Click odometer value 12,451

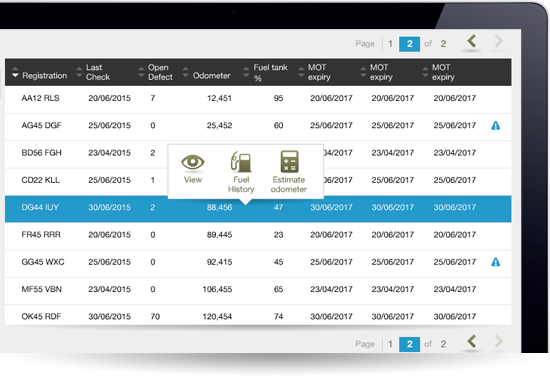(x=219, y=98)
